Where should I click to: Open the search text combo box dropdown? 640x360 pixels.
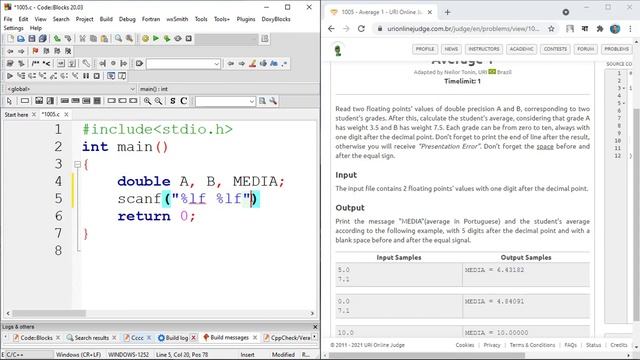(216, 64)
